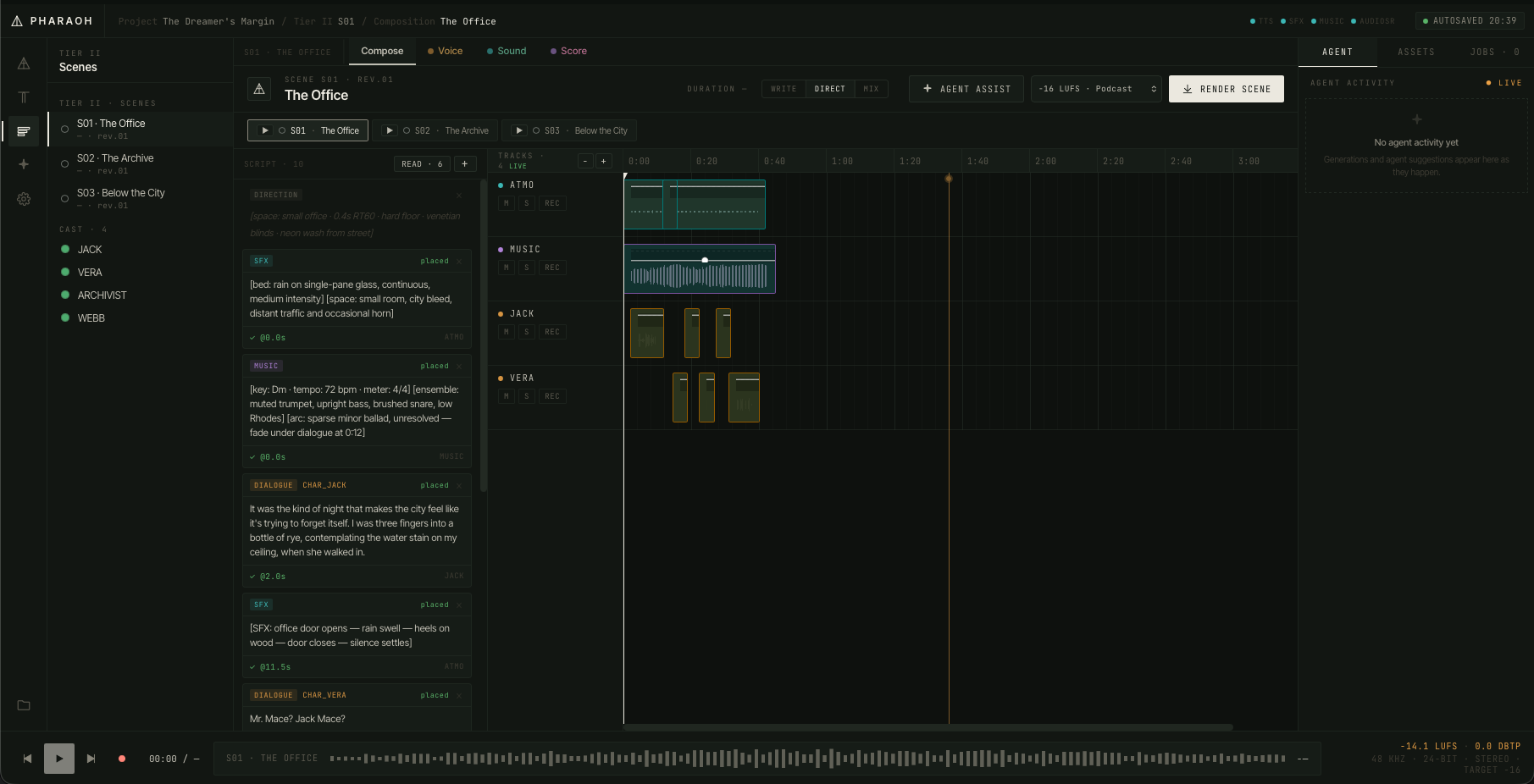Skip to the start of the scene
Screen dimensions: 1534x784
[x=27, y=759]
